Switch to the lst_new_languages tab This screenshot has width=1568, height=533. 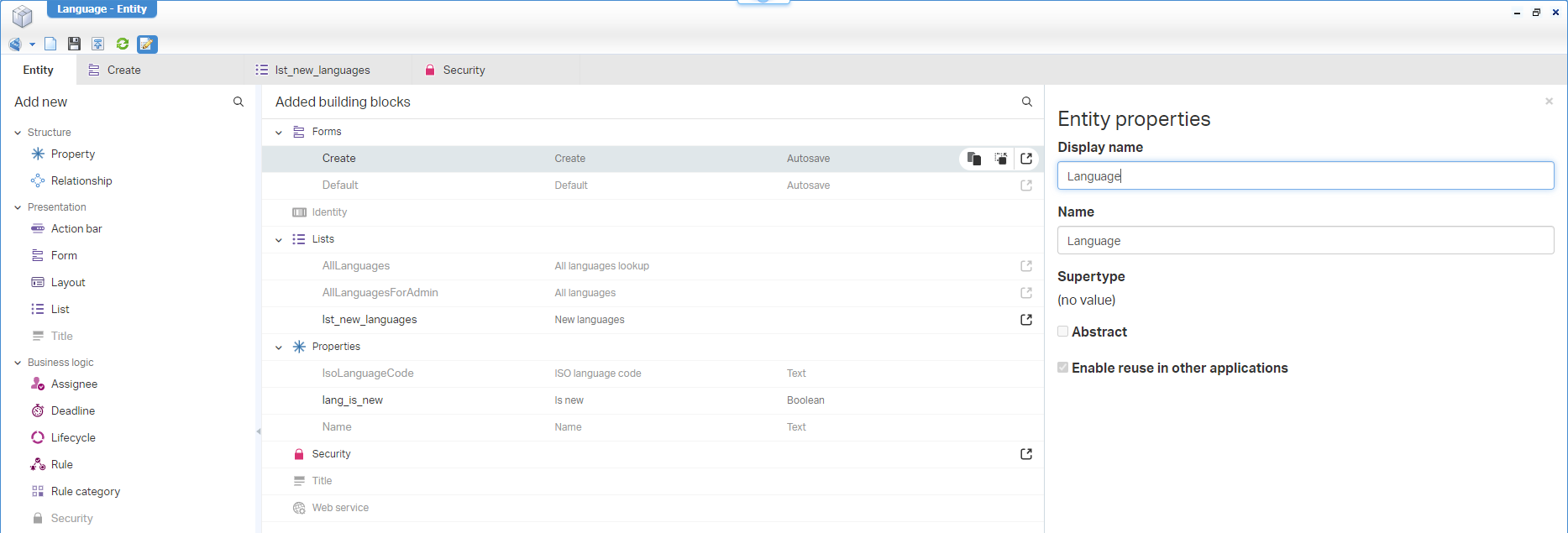(322, 71)
